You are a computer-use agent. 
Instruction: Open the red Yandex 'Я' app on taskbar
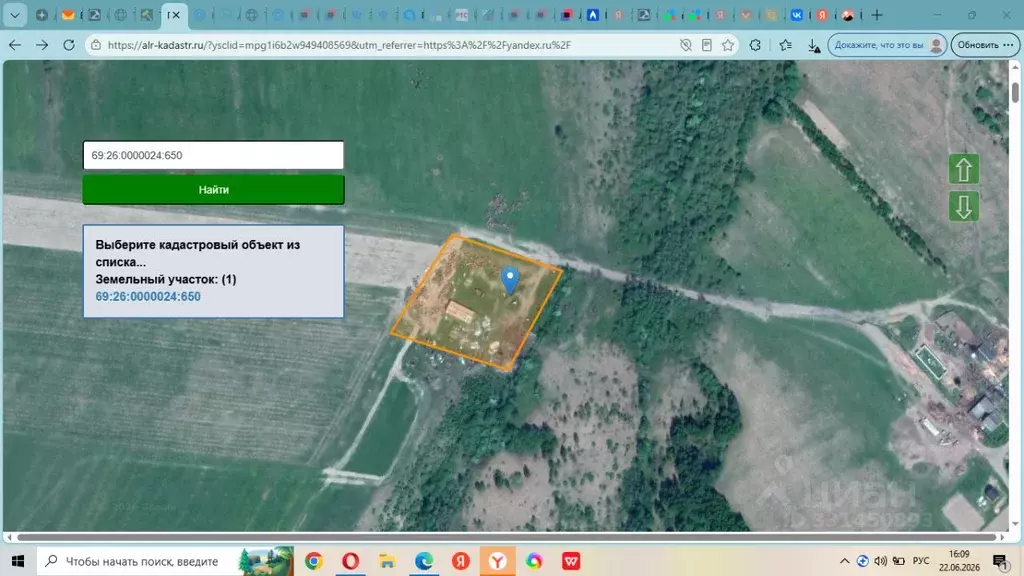point(461,561)
